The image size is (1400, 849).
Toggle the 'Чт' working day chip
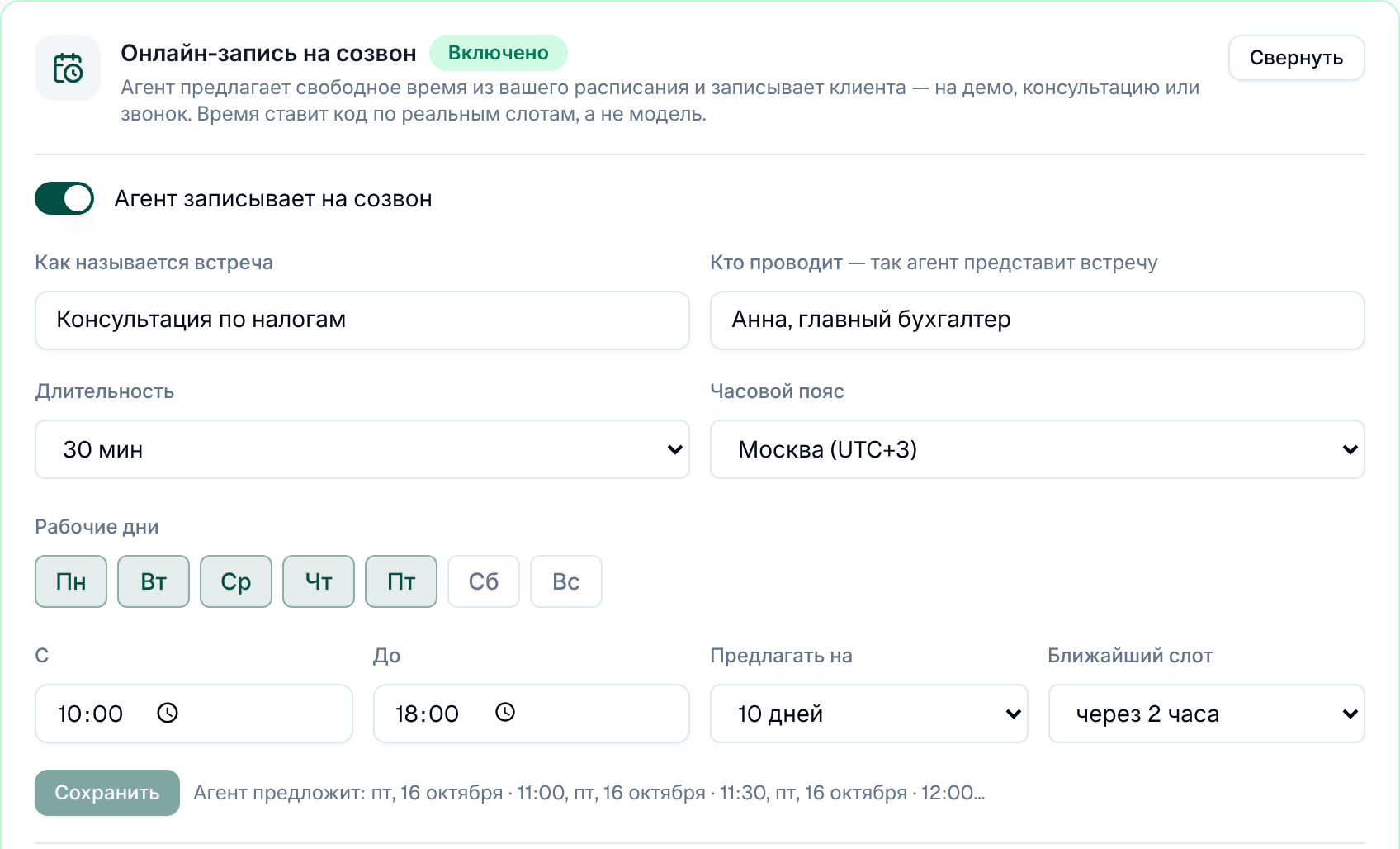click(x=319, y=581)
